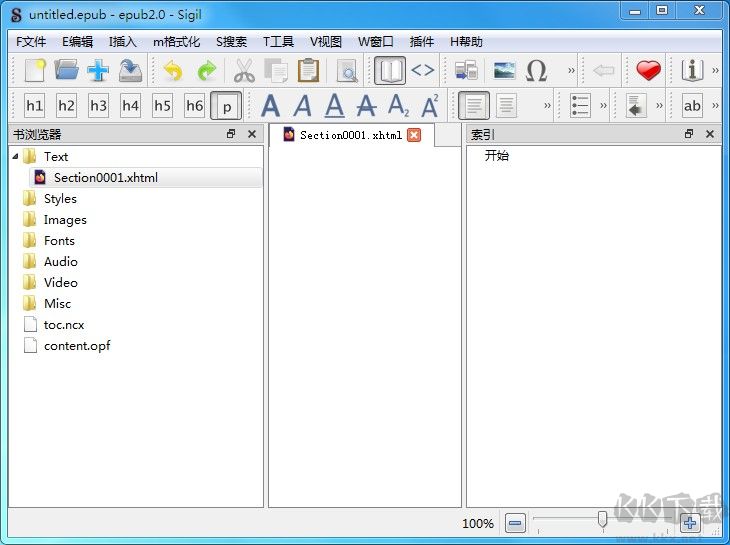
Task: Open an existing book with folder icon
Action: pos(66,70)
